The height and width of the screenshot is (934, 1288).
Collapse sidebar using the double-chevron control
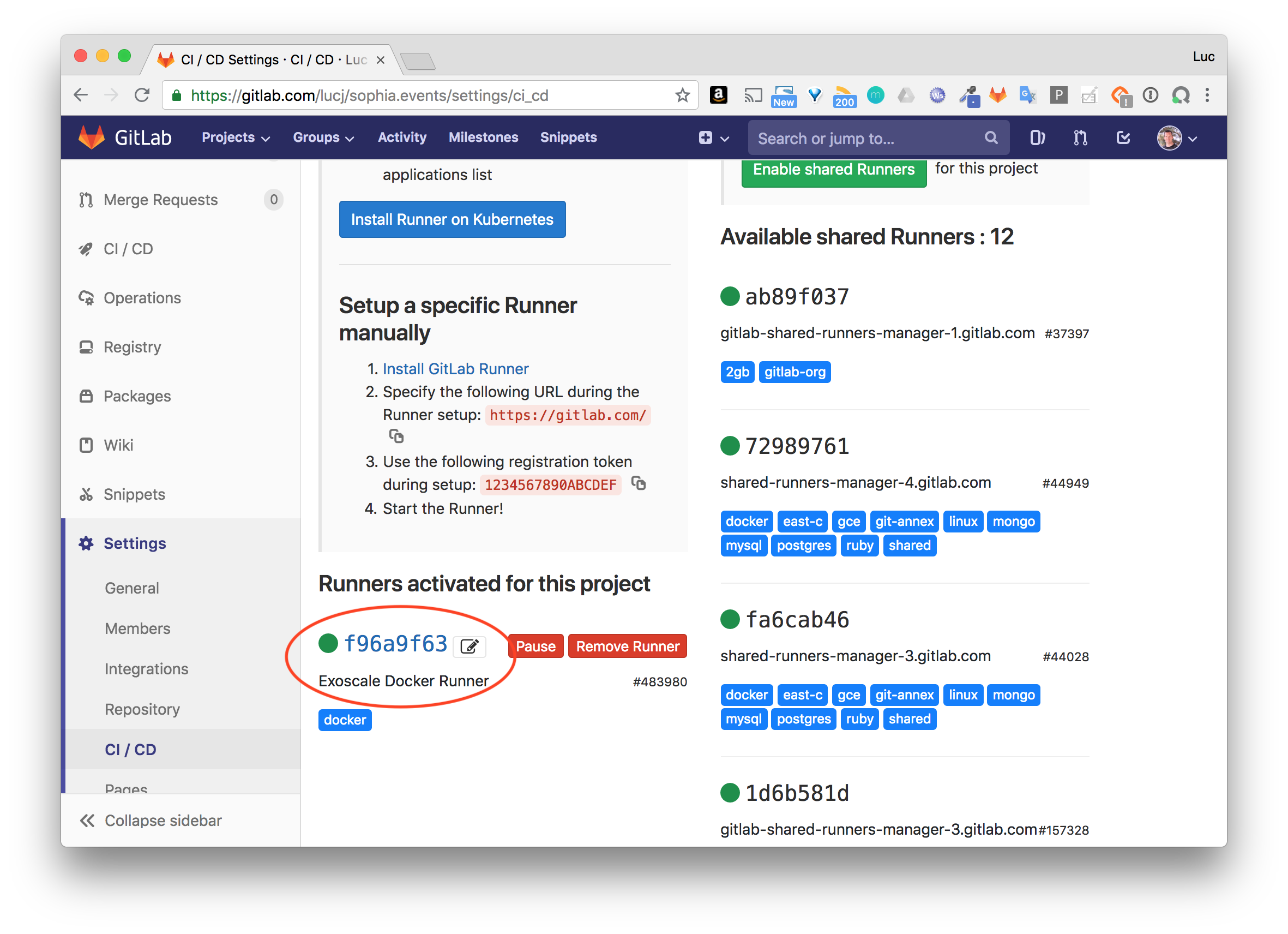87,820
